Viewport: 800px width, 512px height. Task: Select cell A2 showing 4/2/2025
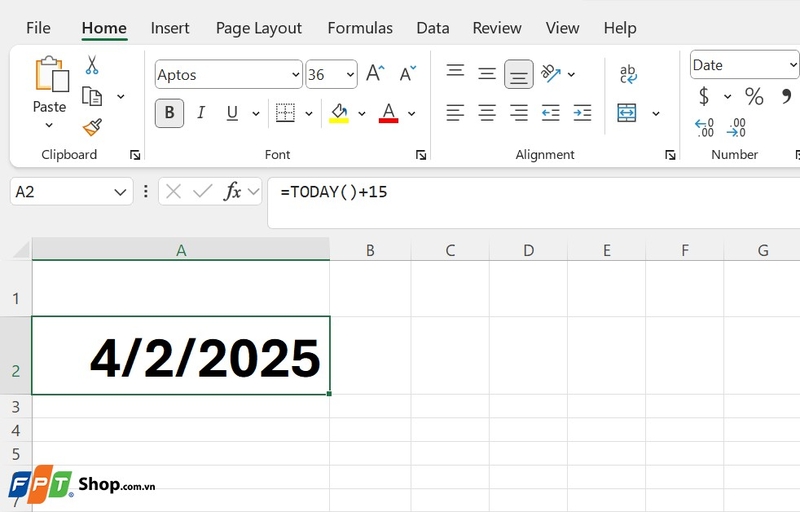coord(181,355)
